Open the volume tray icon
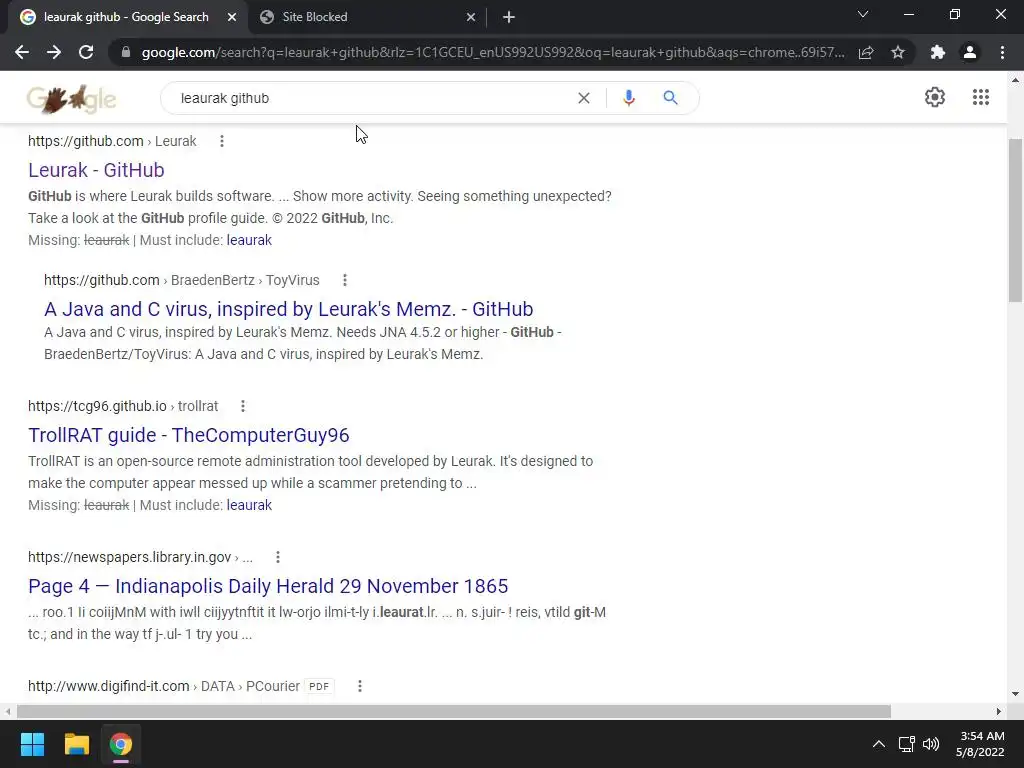 pos(931,744)
